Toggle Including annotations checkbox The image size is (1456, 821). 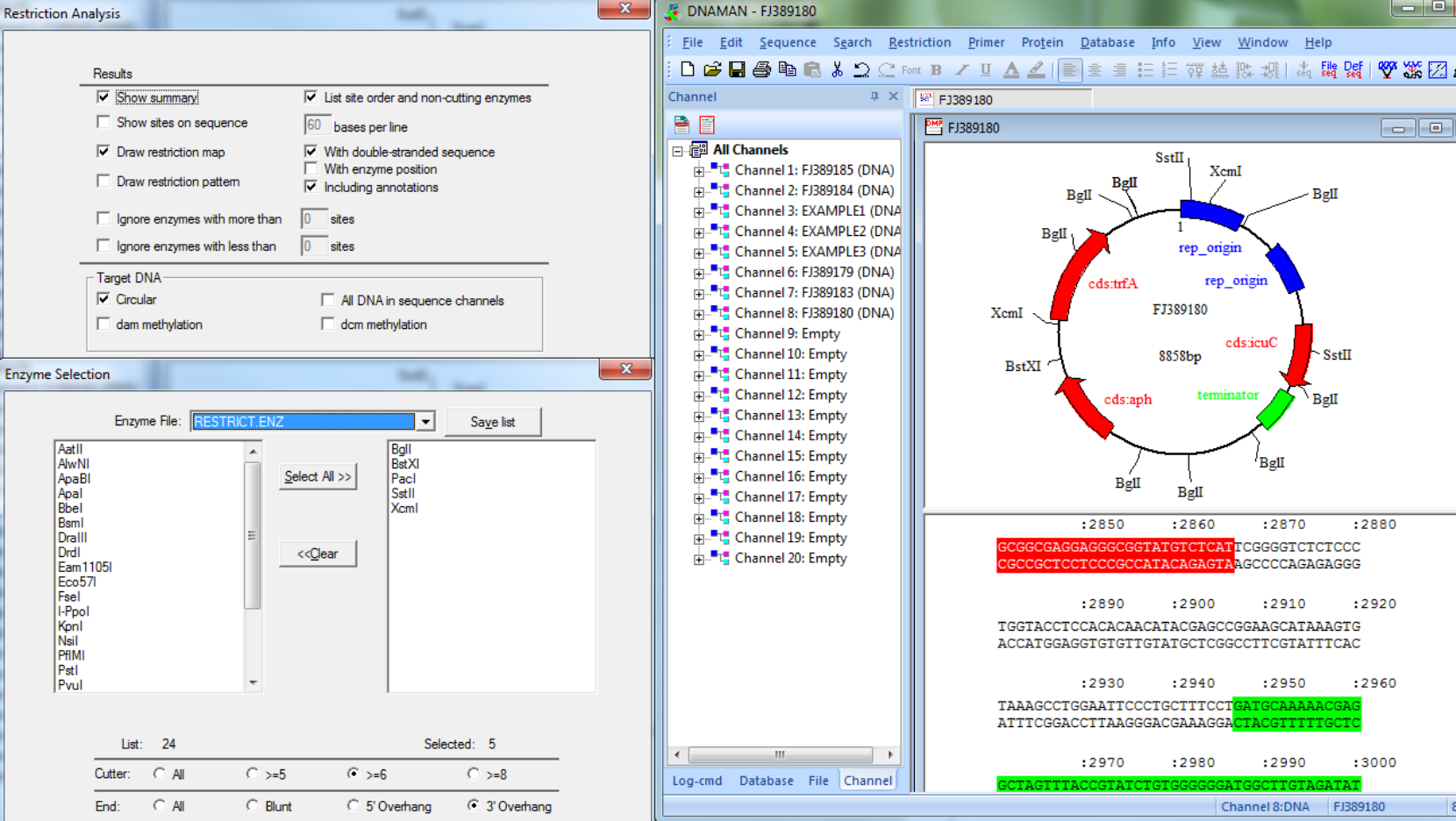click(x=310, y=186)
